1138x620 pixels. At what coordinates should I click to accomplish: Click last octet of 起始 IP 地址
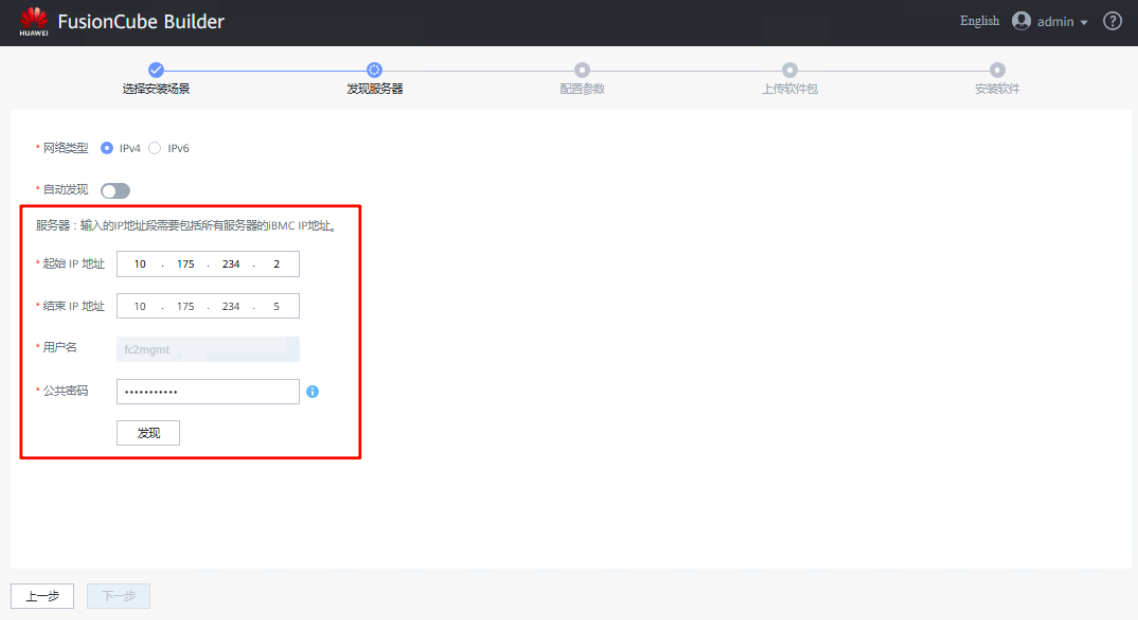pyautogui.click(x=276, y=264)
